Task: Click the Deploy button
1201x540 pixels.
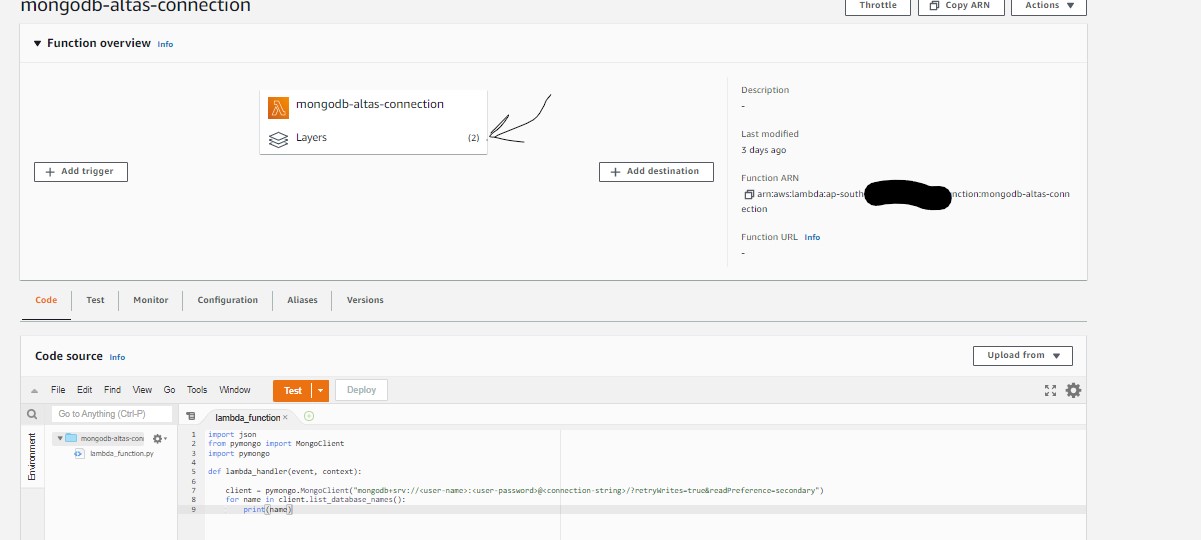Action: click(361, 390)
